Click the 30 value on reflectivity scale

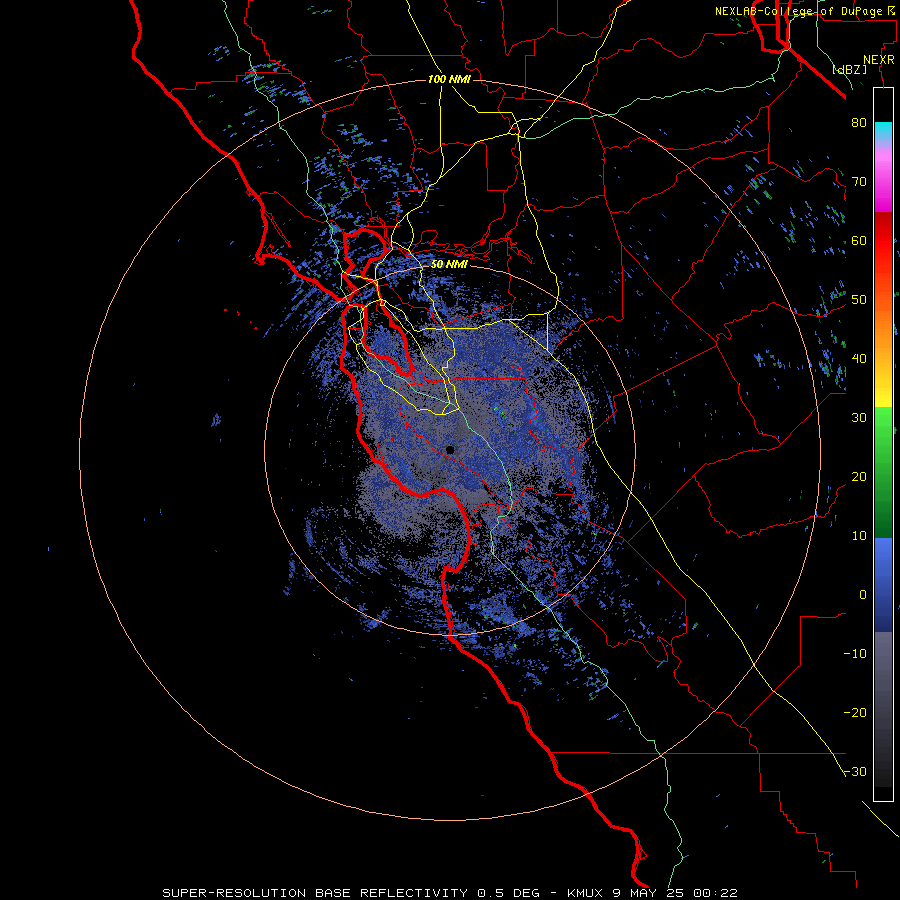point(859,417)
